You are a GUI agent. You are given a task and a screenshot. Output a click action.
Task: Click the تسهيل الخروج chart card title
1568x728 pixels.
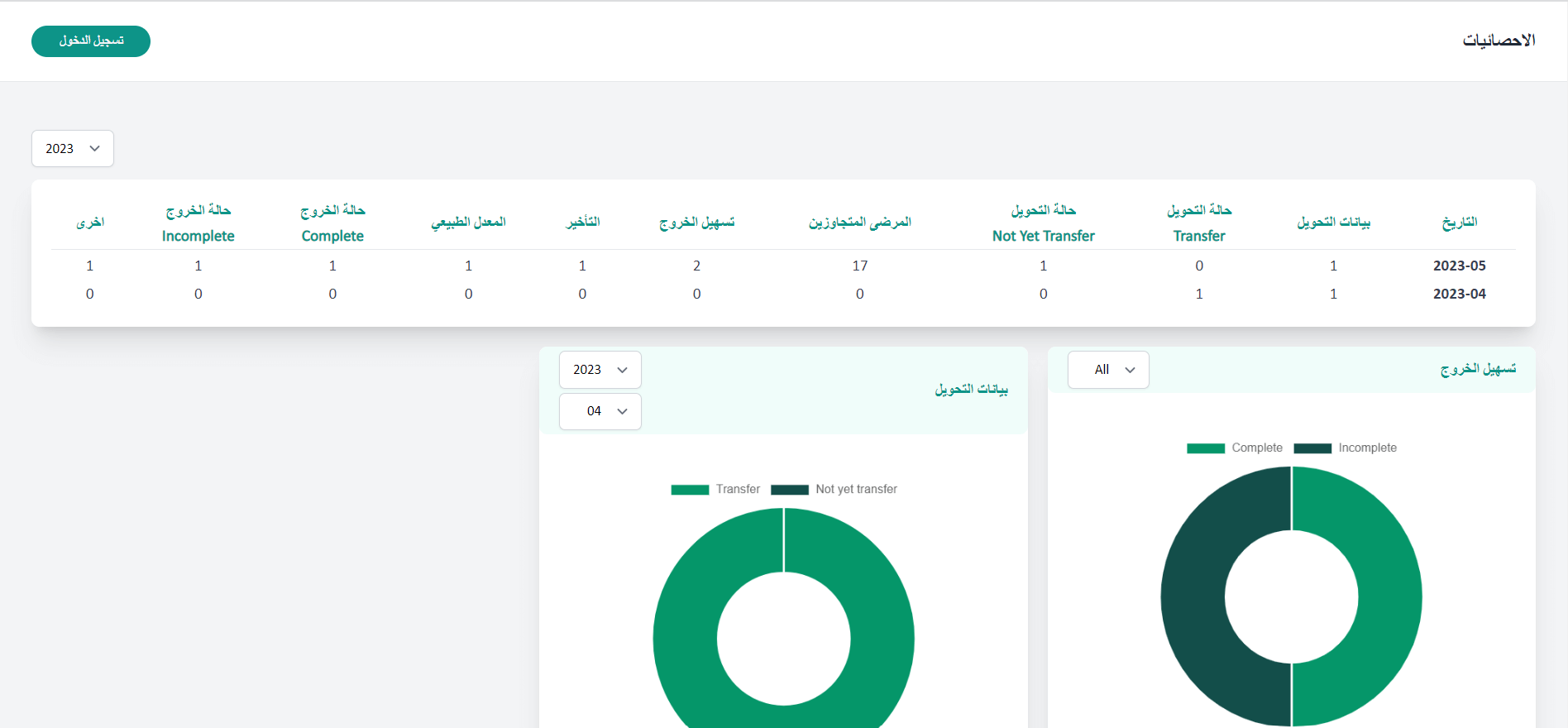(x=1478, y=369)
